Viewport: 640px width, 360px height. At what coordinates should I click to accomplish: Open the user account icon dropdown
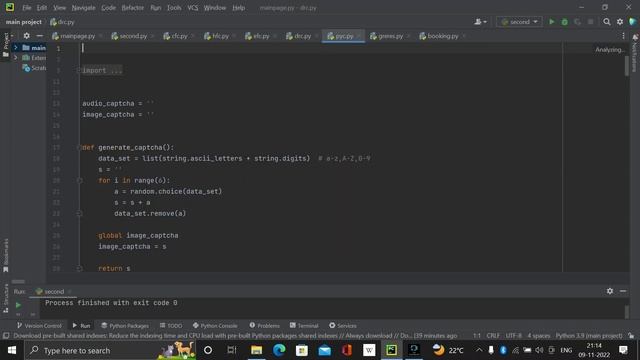pos(480,22)
